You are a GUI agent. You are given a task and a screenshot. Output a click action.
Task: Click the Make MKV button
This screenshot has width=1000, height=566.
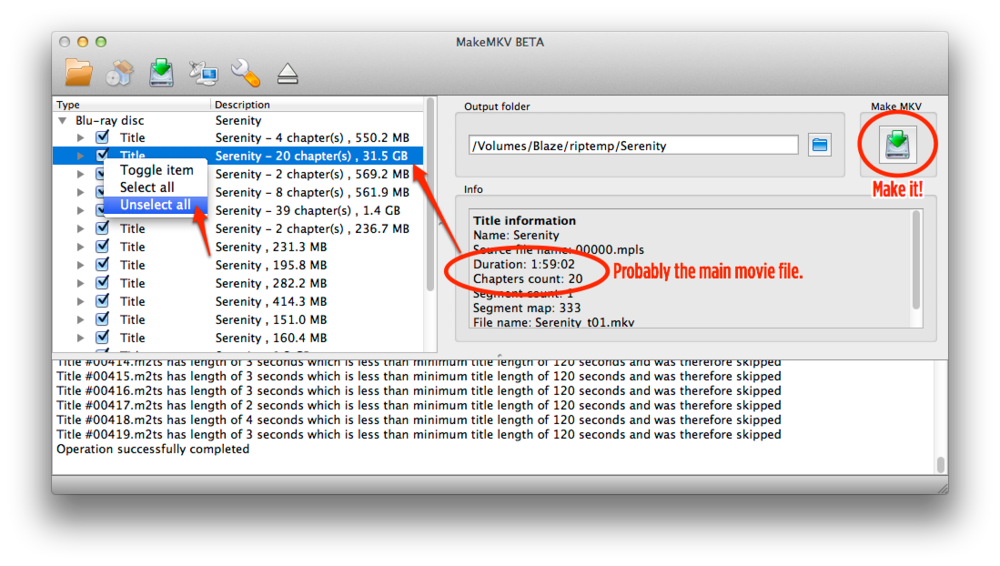click(897, 144)
